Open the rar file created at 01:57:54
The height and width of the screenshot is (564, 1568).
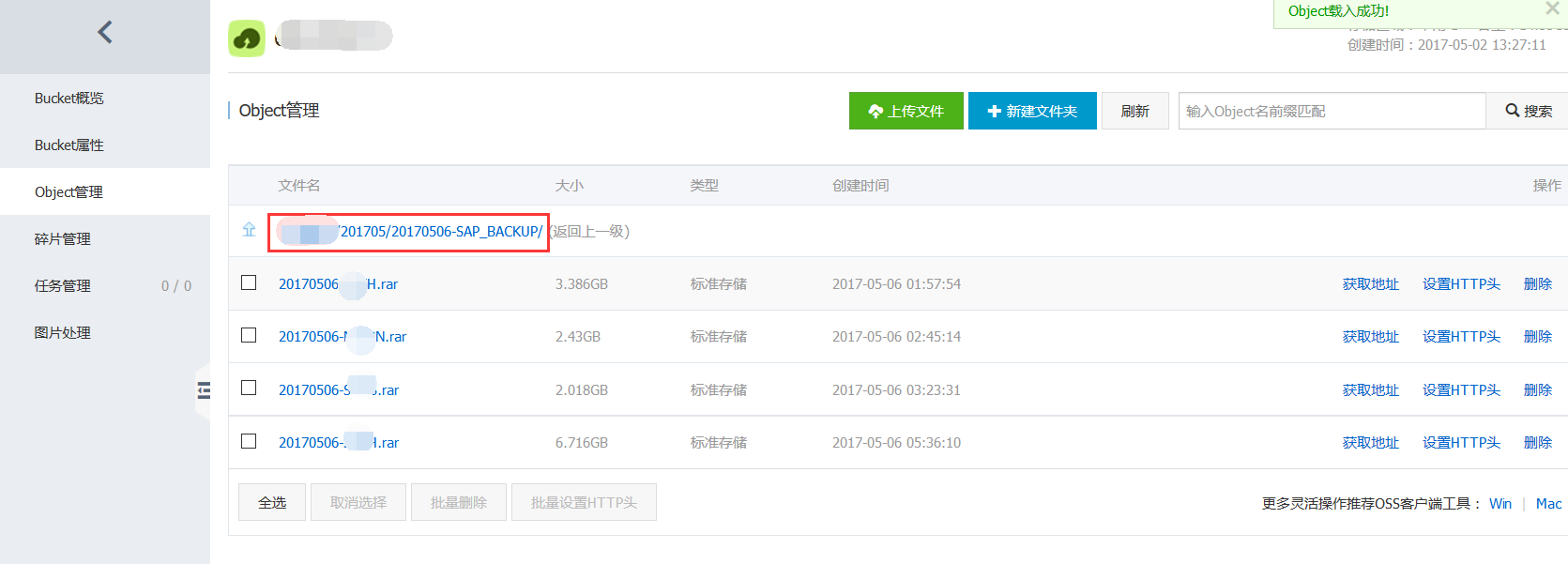[338, 284]
